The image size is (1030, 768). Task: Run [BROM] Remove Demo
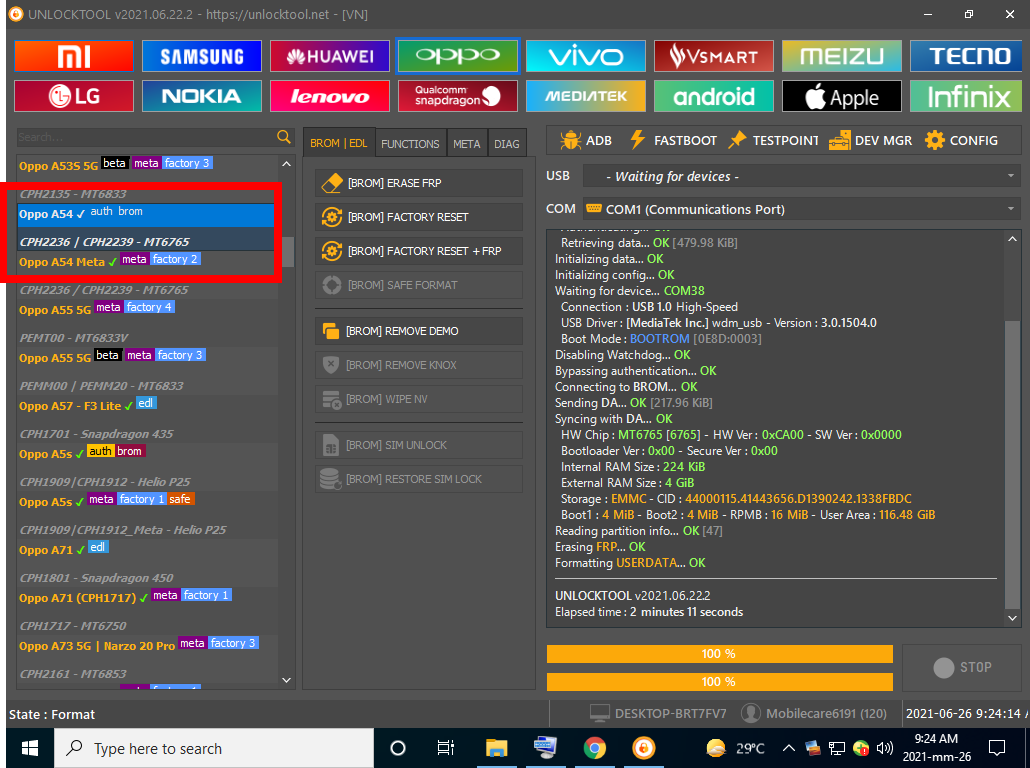click(x=419, y=331)
